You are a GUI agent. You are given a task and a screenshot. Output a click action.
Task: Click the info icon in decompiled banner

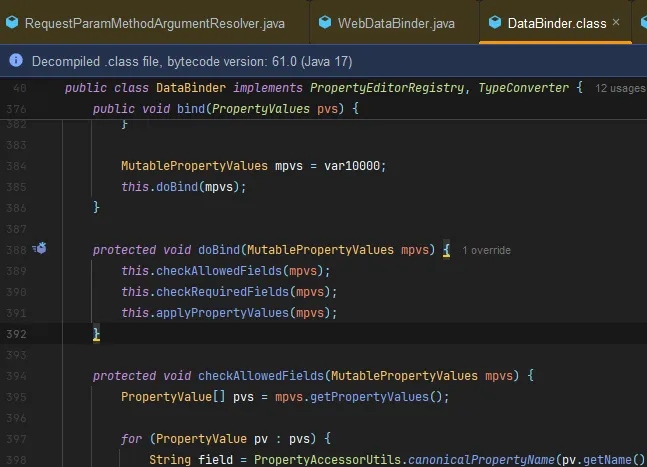pyautogui.click(x=16, y=61)
